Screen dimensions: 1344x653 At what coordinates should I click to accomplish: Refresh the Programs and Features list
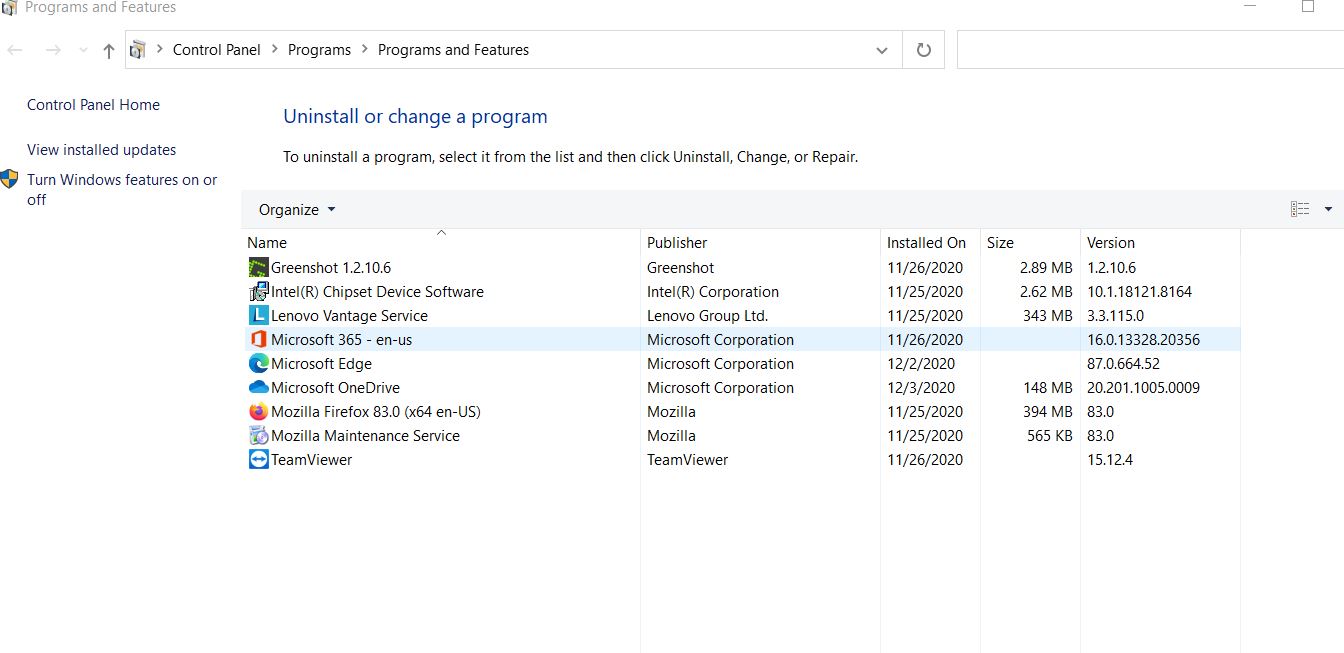pos(924,50)
